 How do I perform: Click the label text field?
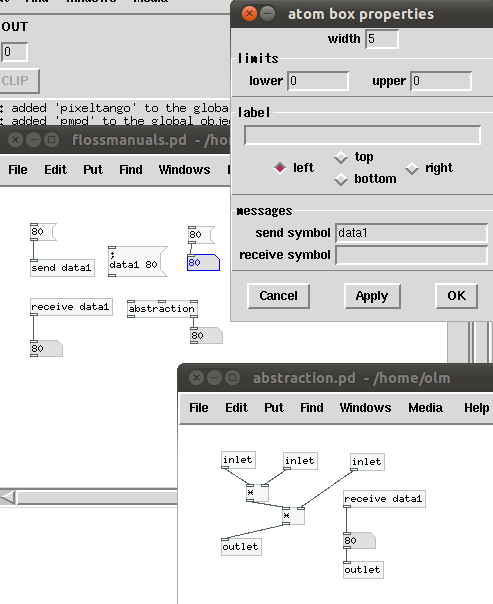(362, 135)
